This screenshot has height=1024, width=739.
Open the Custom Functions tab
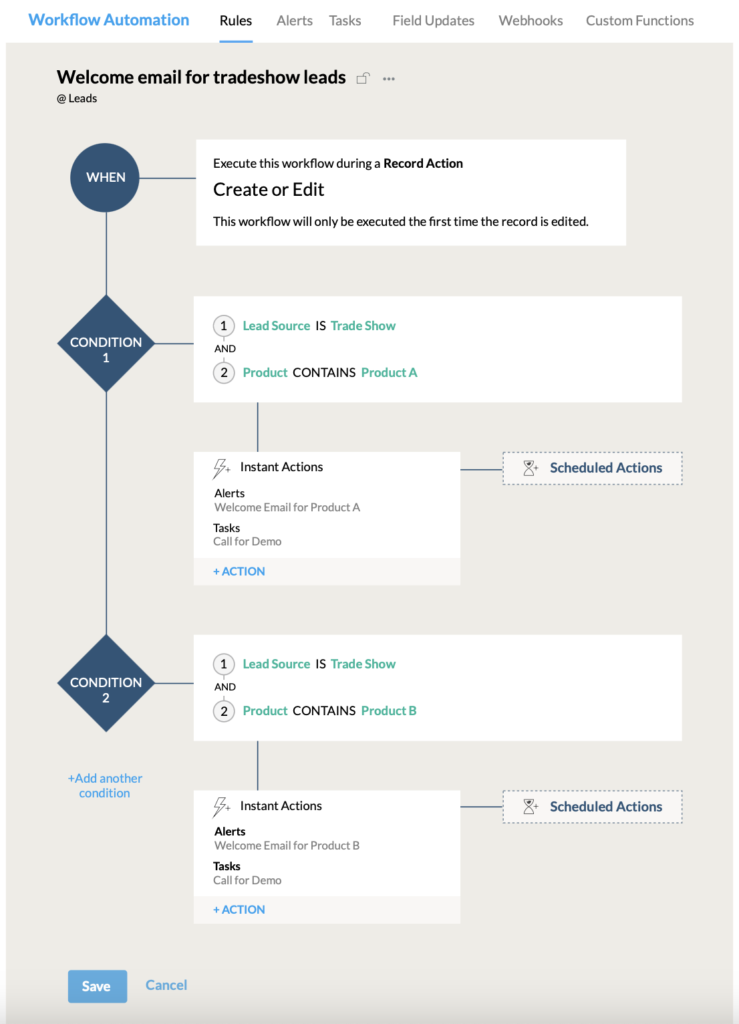[639, 20]
